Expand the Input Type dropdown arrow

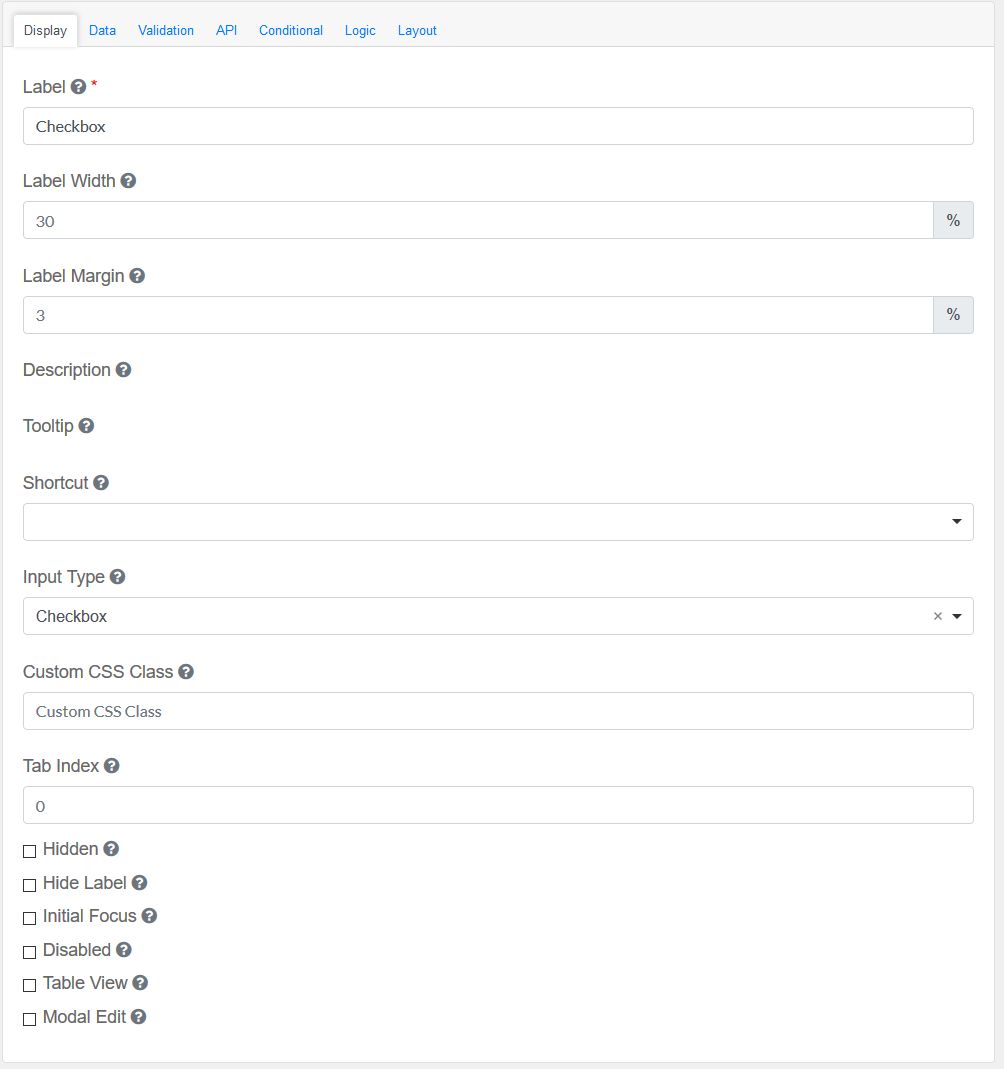957,616
